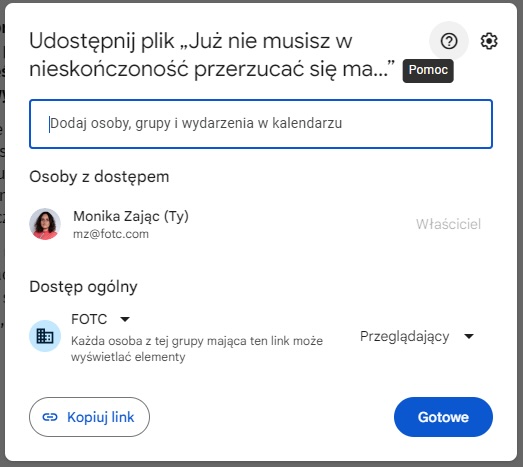Open the Pomoc help icon

point(449,41)
